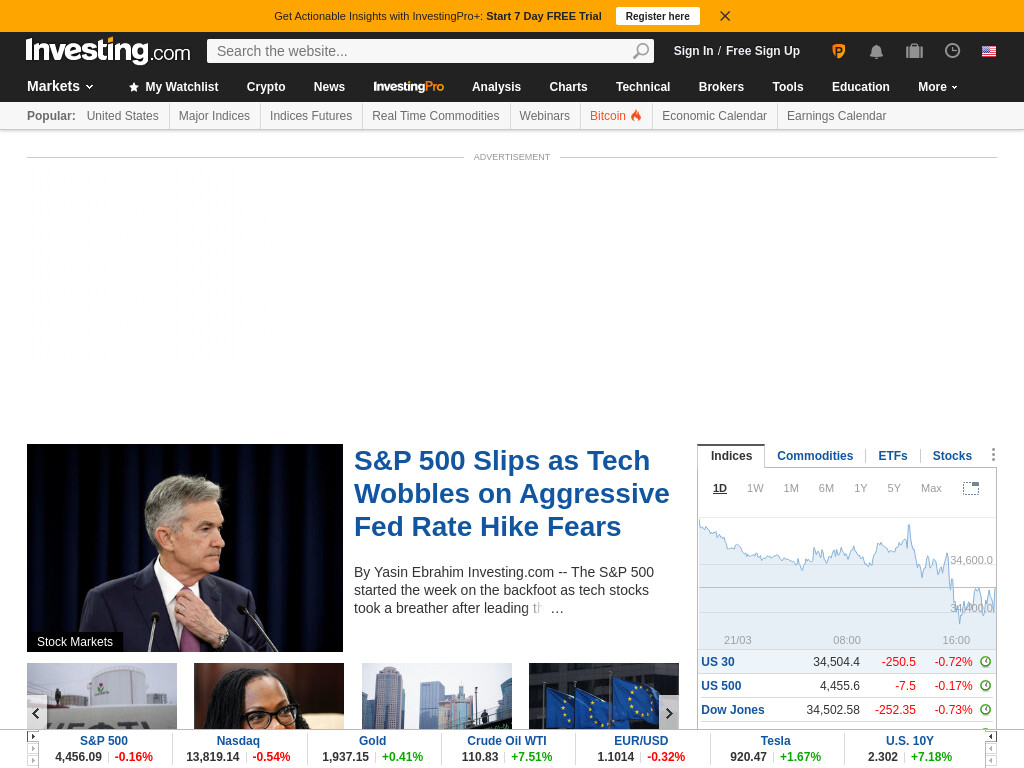The image size is (1024, 768).
Task: Open the InvestingPro shield icon
Action: [x=839, y=51]
